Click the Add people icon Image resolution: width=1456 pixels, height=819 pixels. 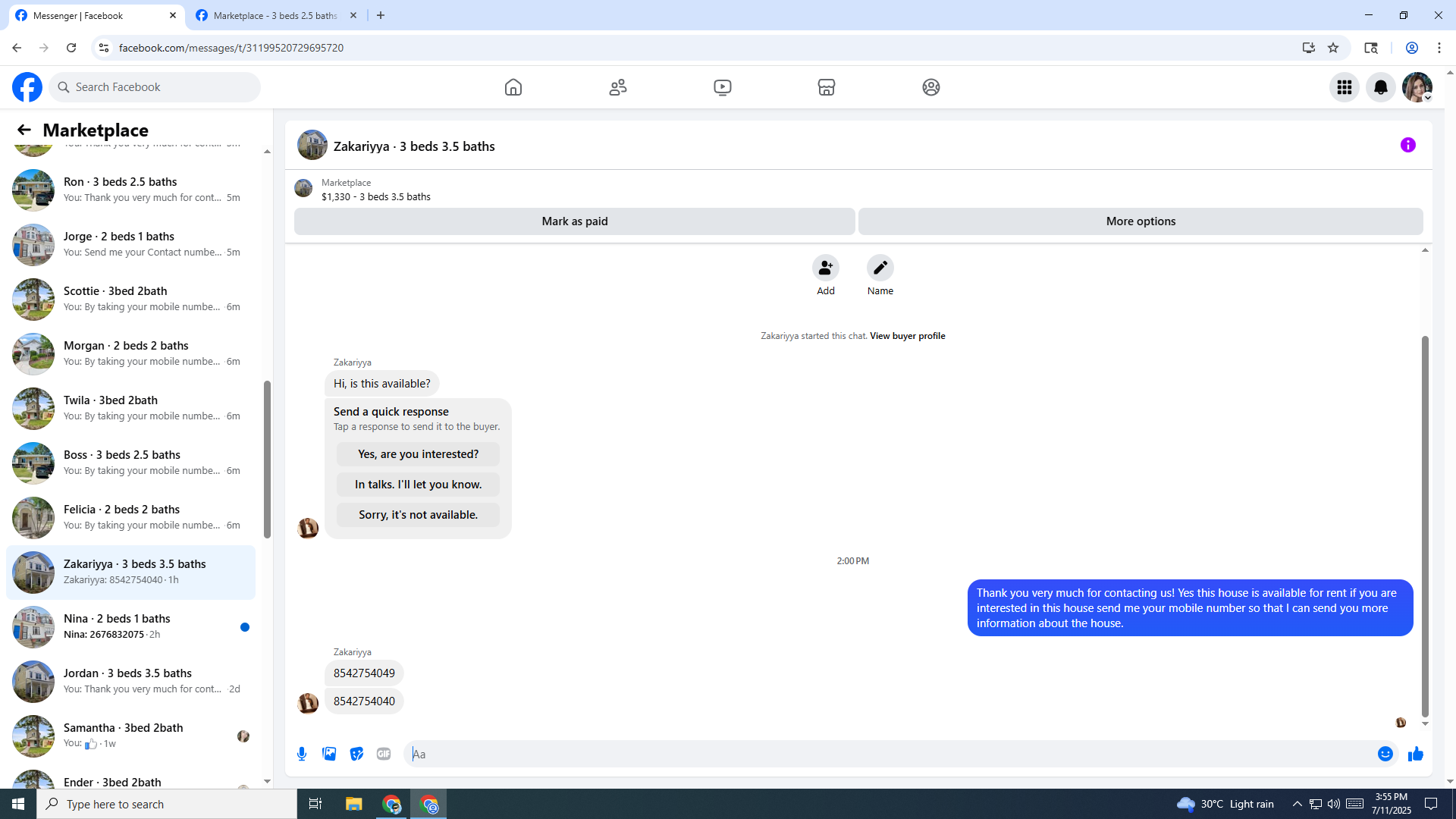(x=826, y=268)
